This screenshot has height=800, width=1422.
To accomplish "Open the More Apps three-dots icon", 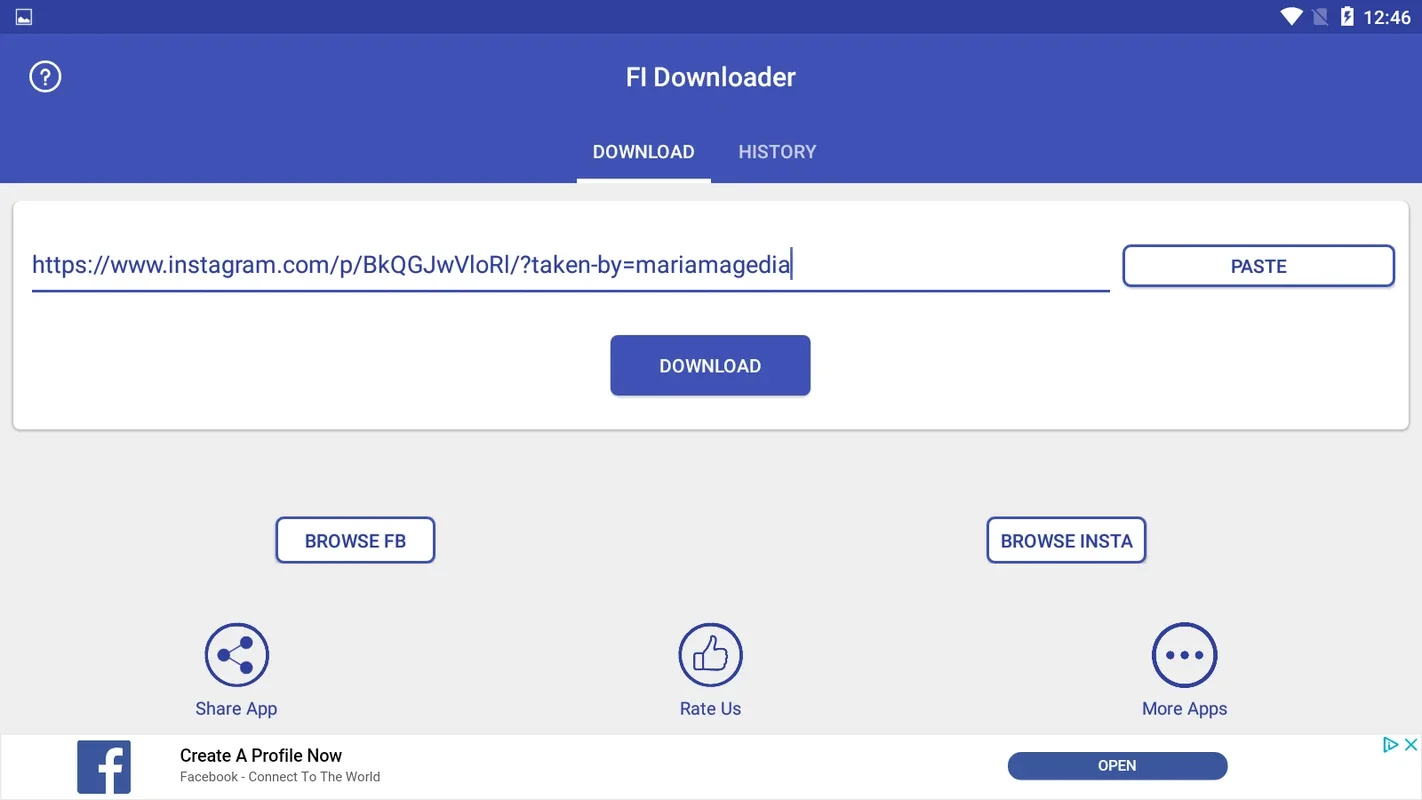I will click(x=1184, y=656).
